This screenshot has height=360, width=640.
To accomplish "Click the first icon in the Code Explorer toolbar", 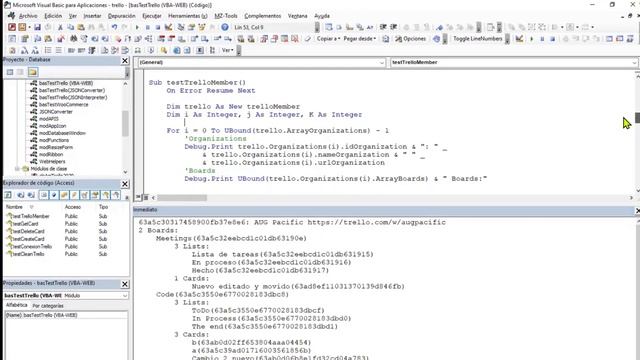I will (8, 195).
